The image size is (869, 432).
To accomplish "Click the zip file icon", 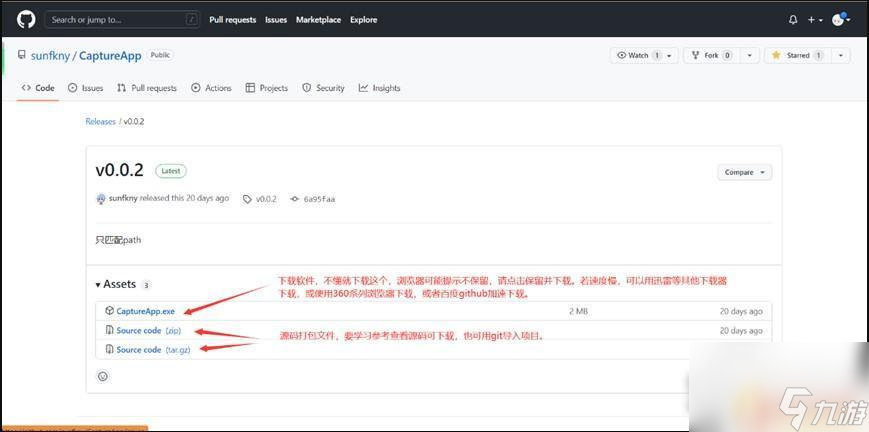I will [110, 330].
